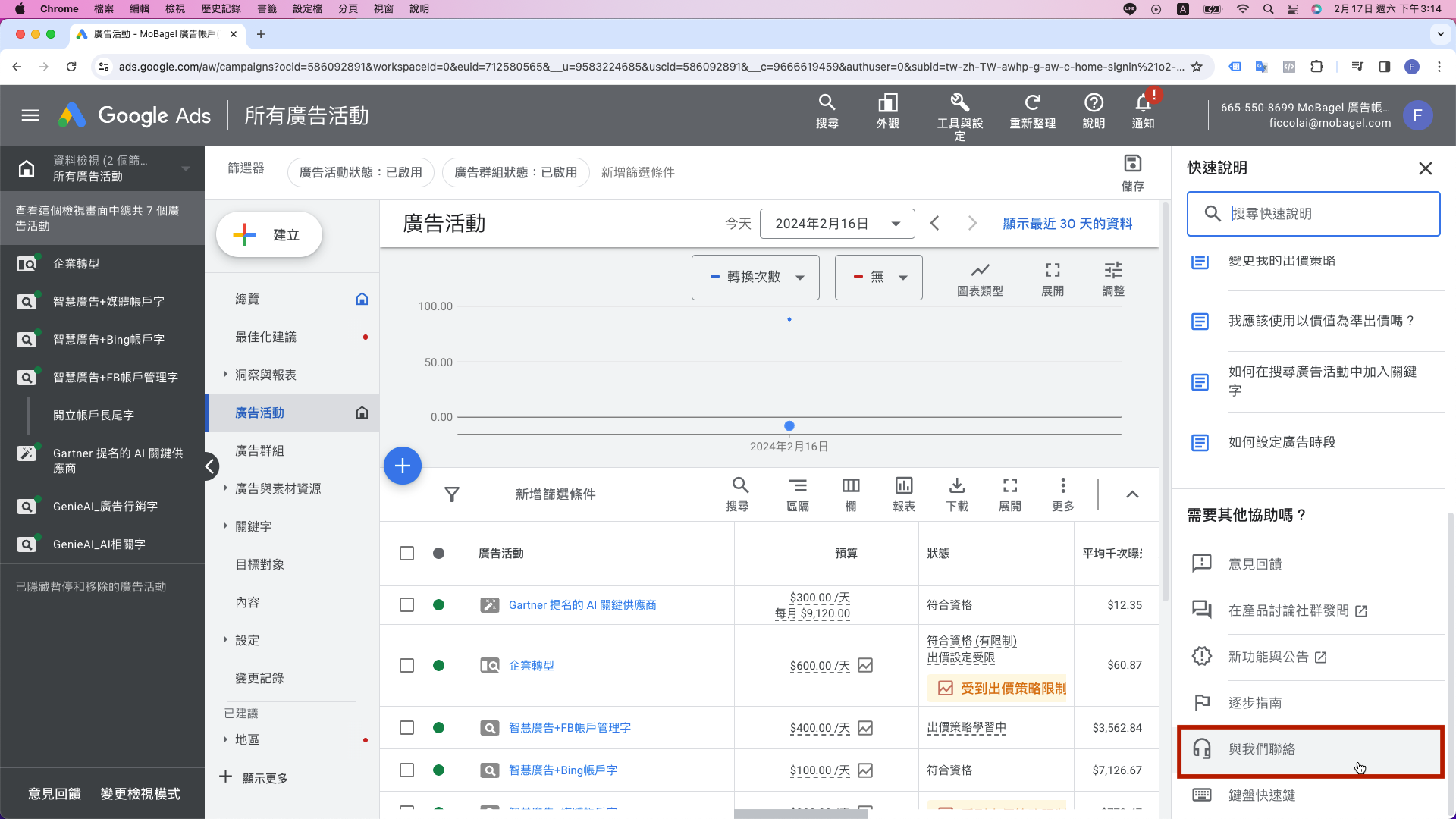
Task: Tick the checkbox for 智慧廣告+FB帳戶管理字 row
Action: 407,728
